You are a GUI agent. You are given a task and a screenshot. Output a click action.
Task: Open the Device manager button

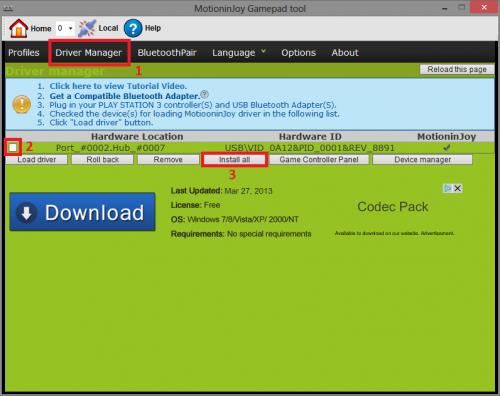[422, 160]
